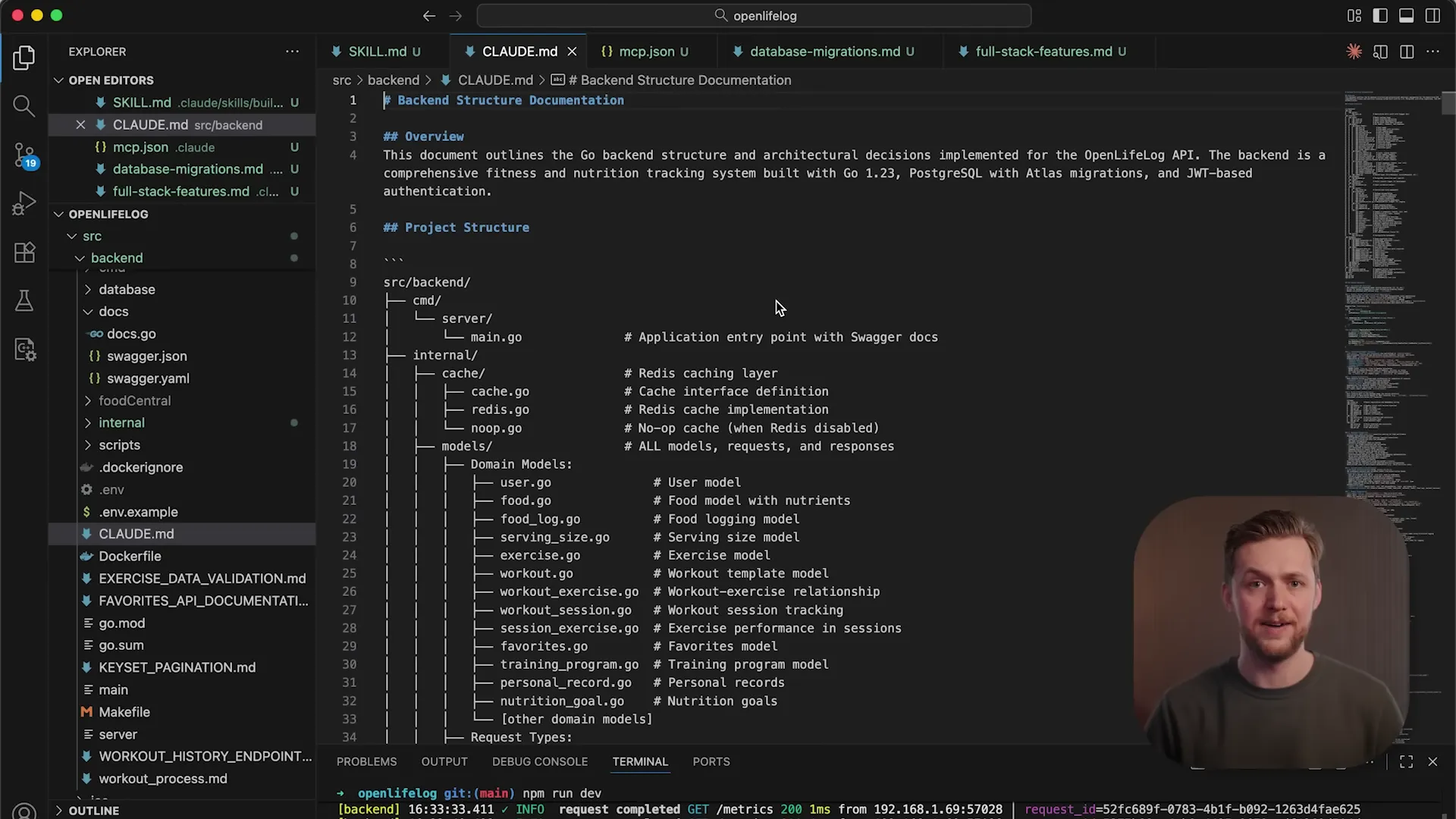Select the Terminal panel tab
Viewport: 1456px width, 819px height.
click(640, 761)
